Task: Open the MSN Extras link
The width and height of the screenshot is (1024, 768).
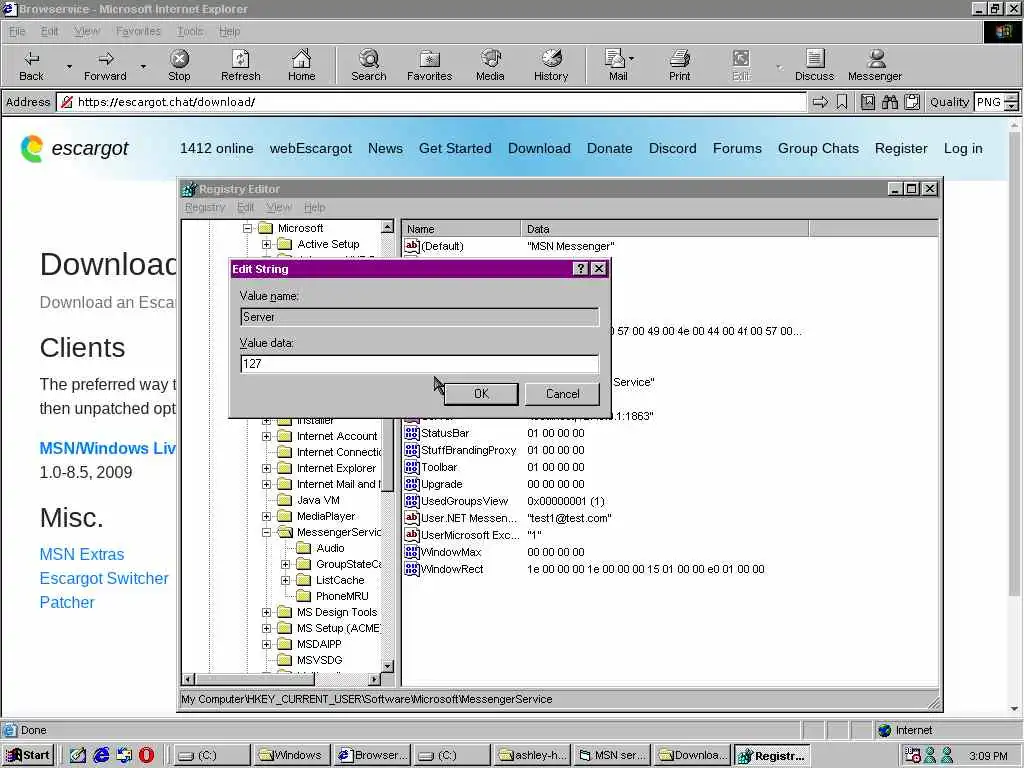Action: tap(82, 554)
